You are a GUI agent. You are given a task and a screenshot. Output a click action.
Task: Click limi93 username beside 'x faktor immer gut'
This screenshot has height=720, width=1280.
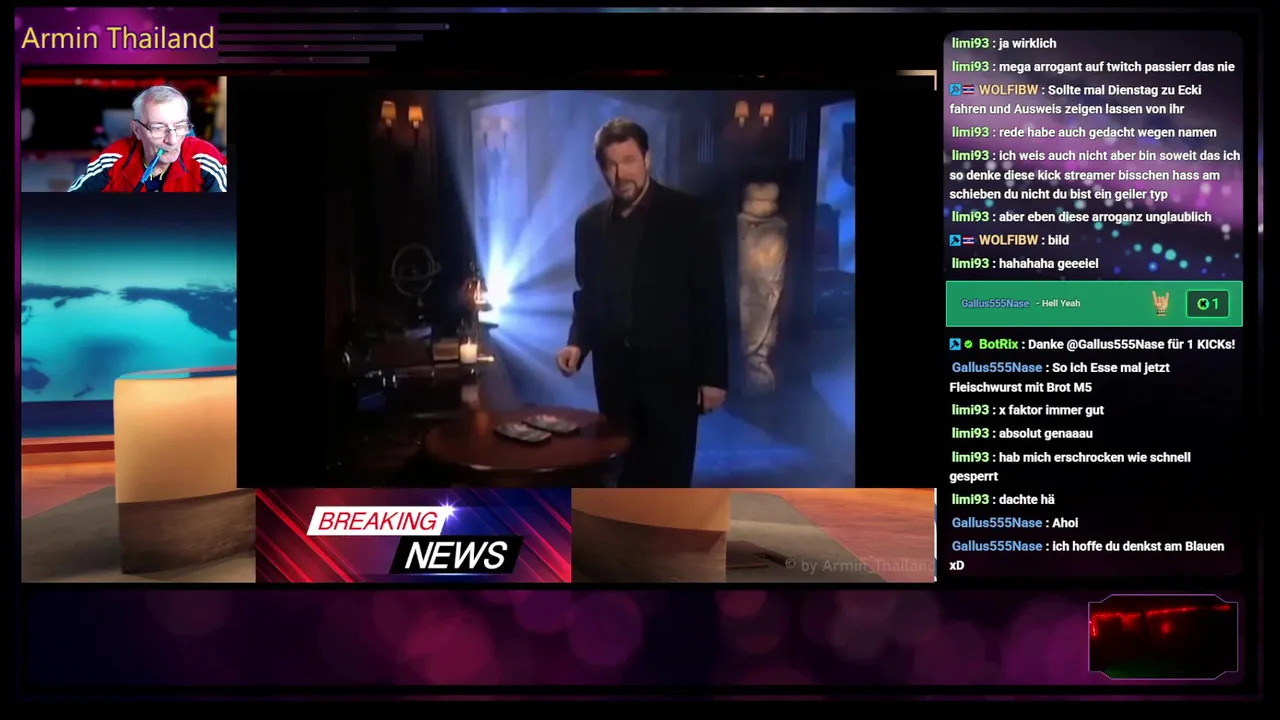point(970,410)
